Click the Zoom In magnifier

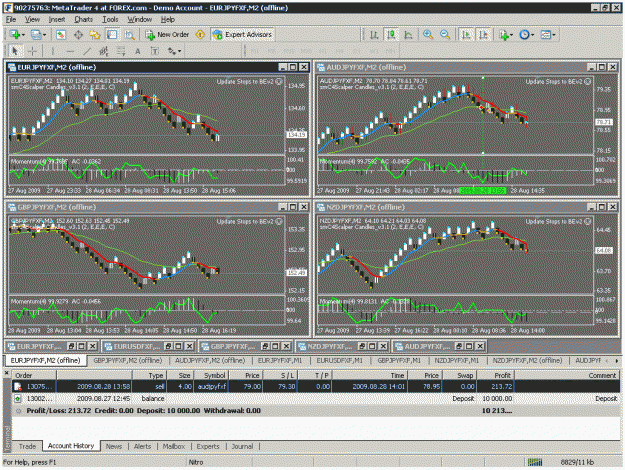click(x=428, y=35)
